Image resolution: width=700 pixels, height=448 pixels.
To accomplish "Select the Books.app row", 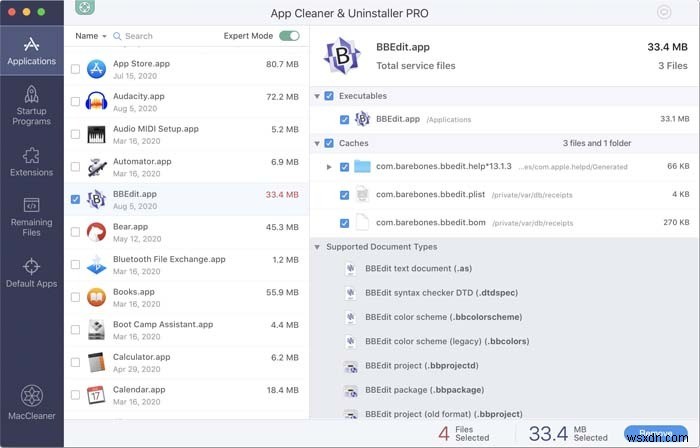I will tap(187, 297).
